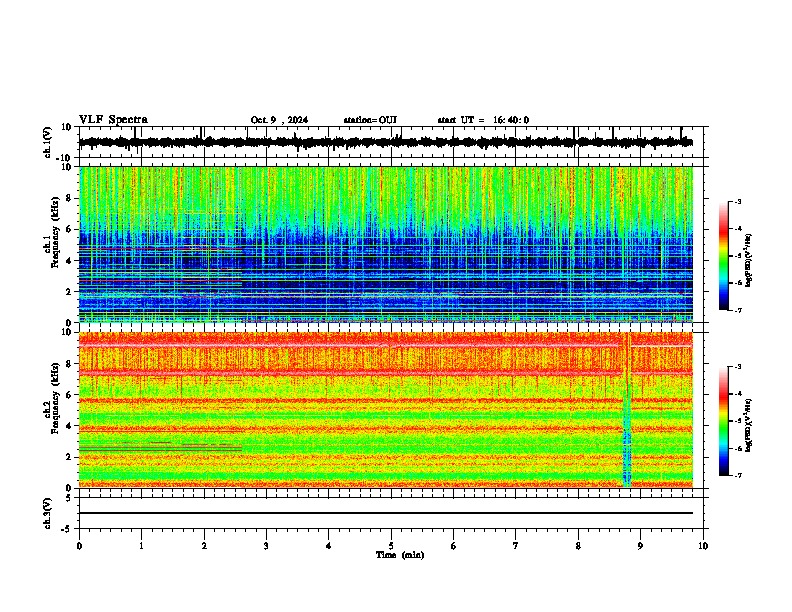Click the "8" kHz tick on ch.2 frequency axis
The height and width of the screenshot is (612, 792).
70,364
